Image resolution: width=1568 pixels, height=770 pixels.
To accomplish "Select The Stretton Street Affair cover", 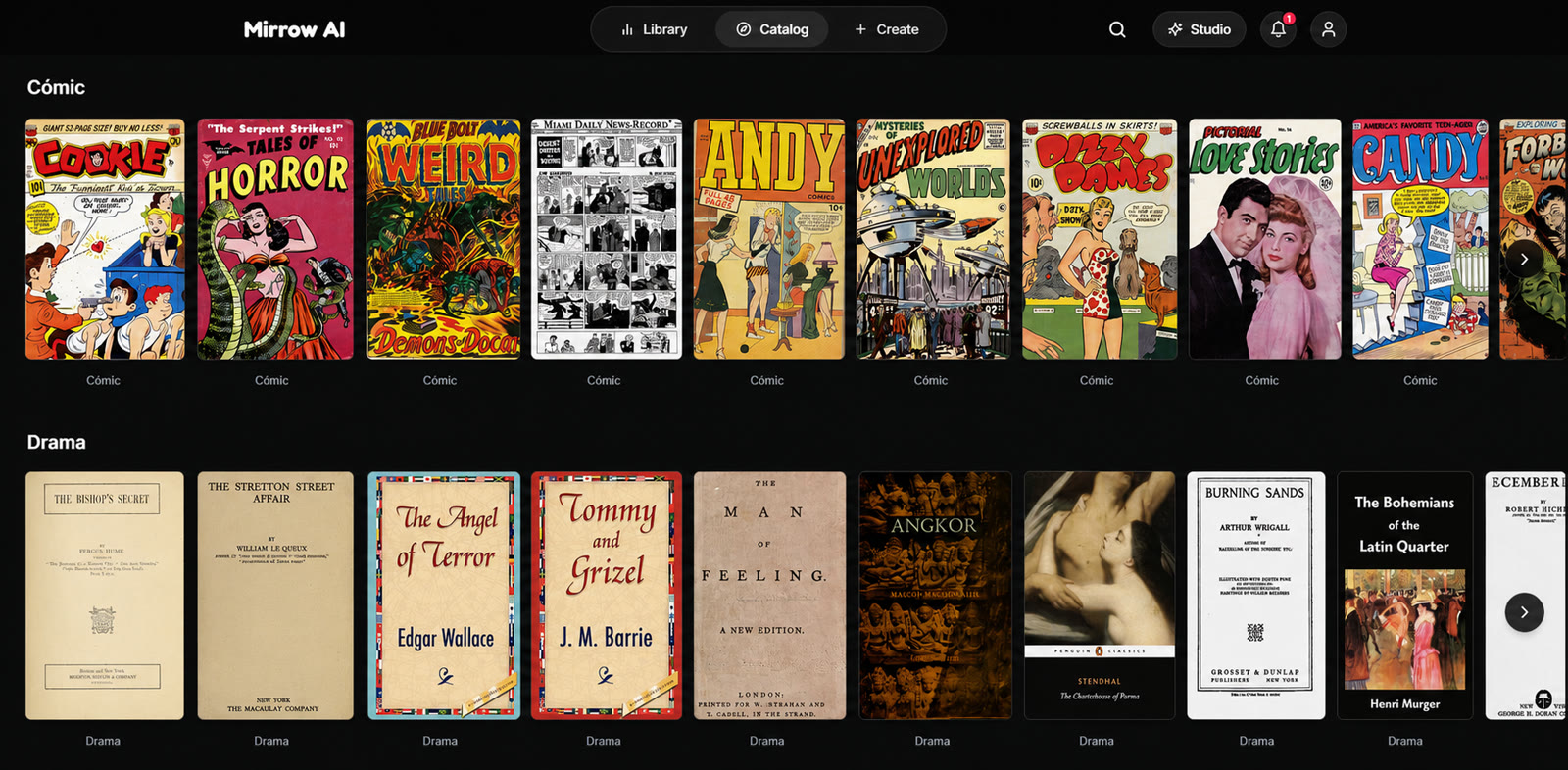I will 275,596.
